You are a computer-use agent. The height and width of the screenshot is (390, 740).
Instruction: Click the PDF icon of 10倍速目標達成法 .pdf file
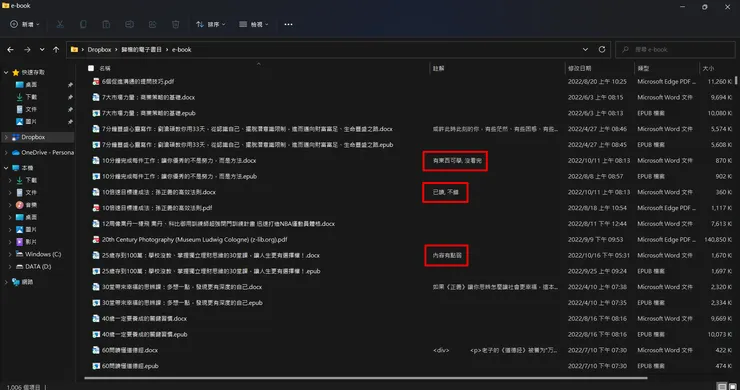coord(96,208)
